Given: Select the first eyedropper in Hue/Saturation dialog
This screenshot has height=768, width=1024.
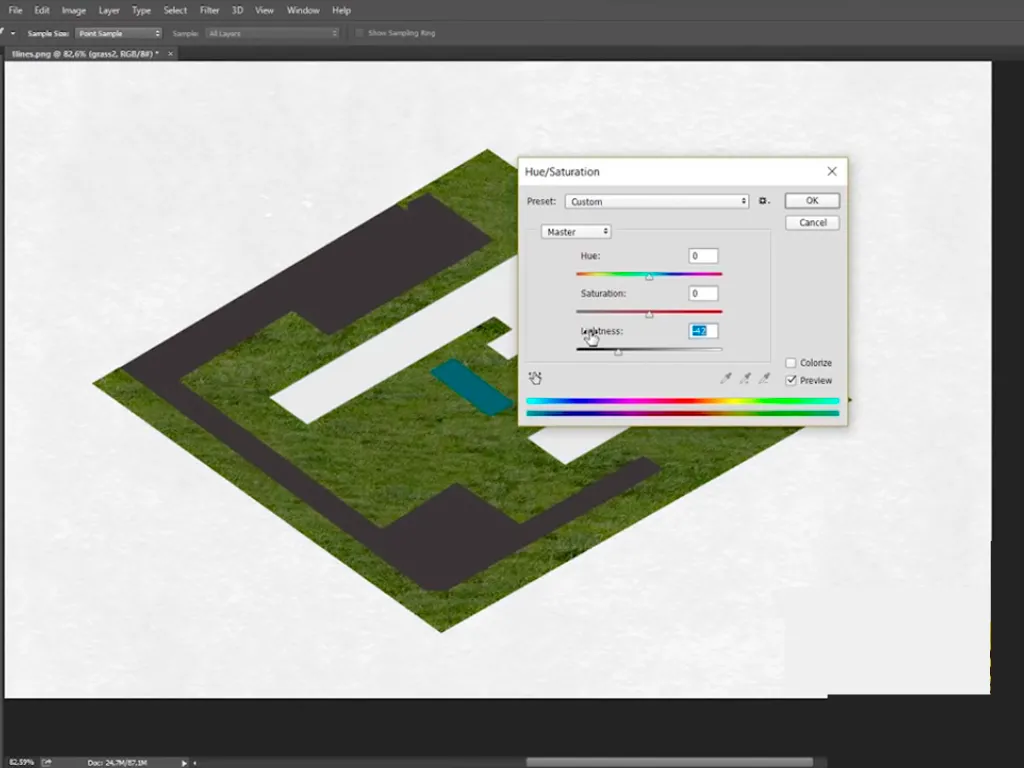Looking at the screenshot, I should pyautogui.click(x=726, y=378).
